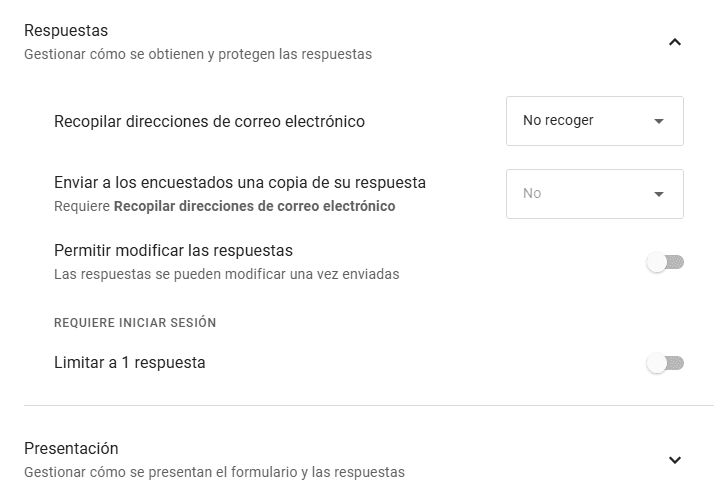Viewport: 717px width, 500px height.
Task: Click the 'Permitir modificar las respuestas' label text
Action: point(173,251)
